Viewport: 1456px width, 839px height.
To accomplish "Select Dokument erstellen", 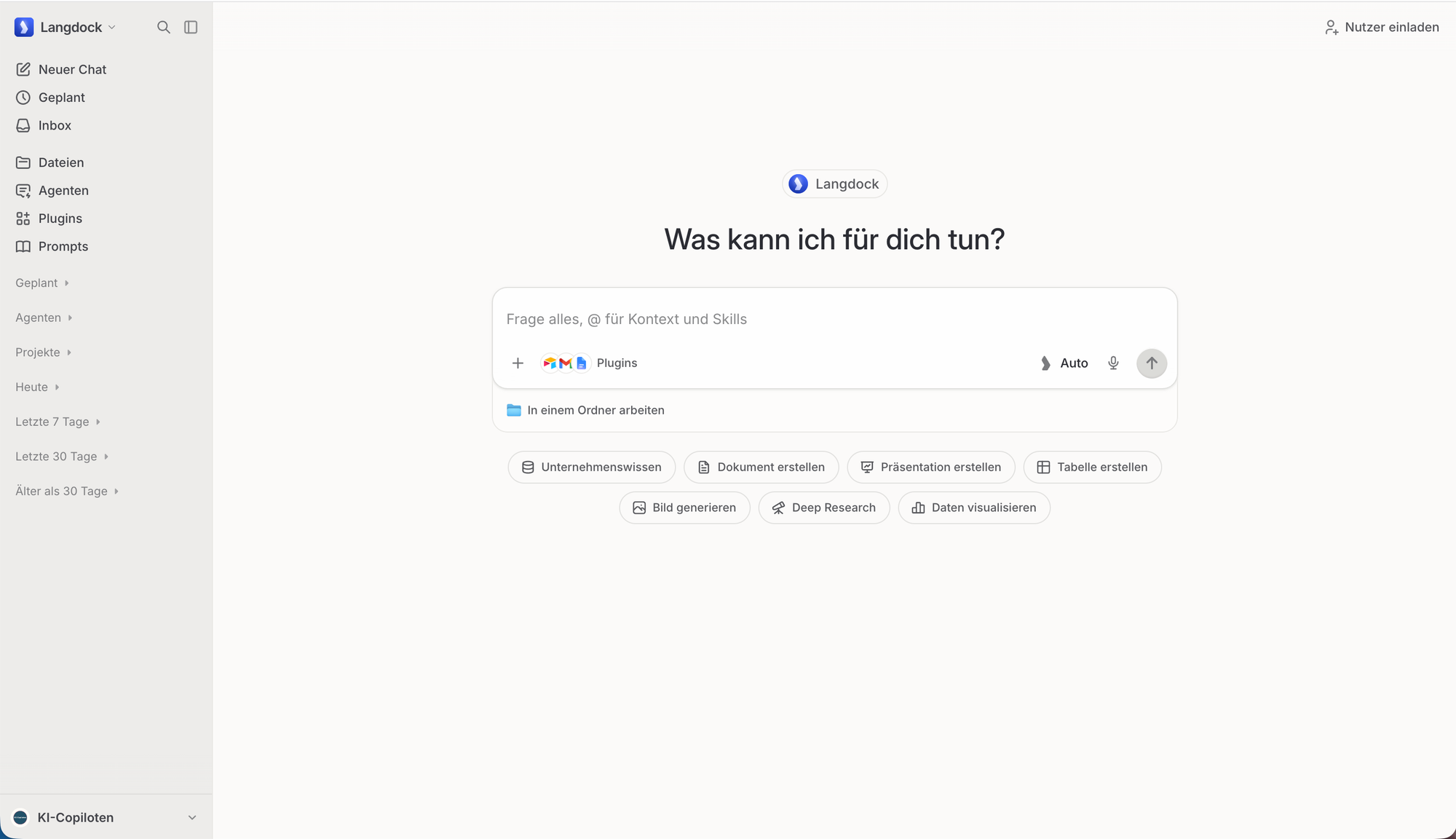I will [761, 467].
